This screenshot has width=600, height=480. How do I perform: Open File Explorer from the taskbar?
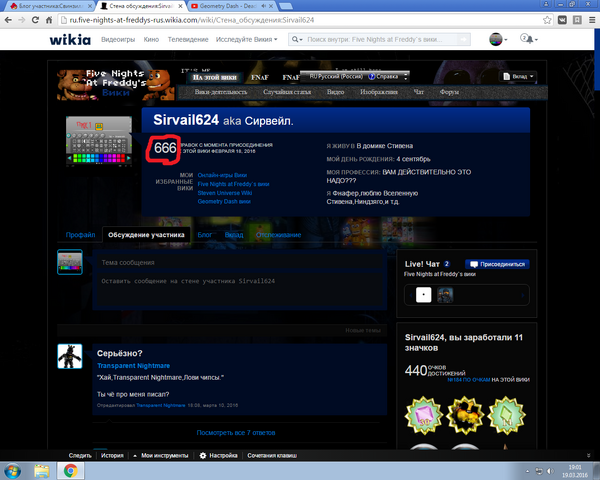[x=42, y=470]
